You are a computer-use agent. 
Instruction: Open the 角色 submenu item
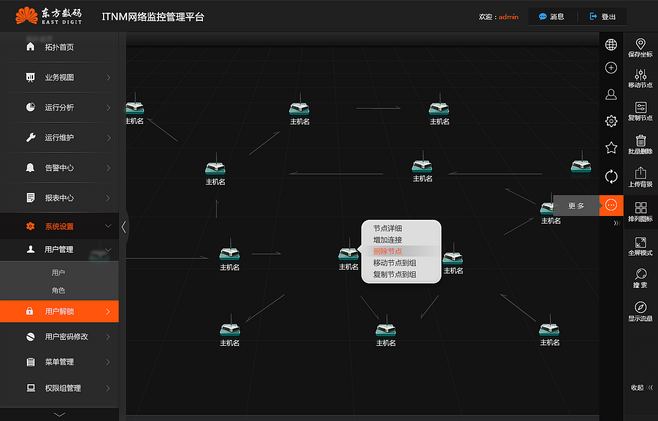click(x=58, y=290)
